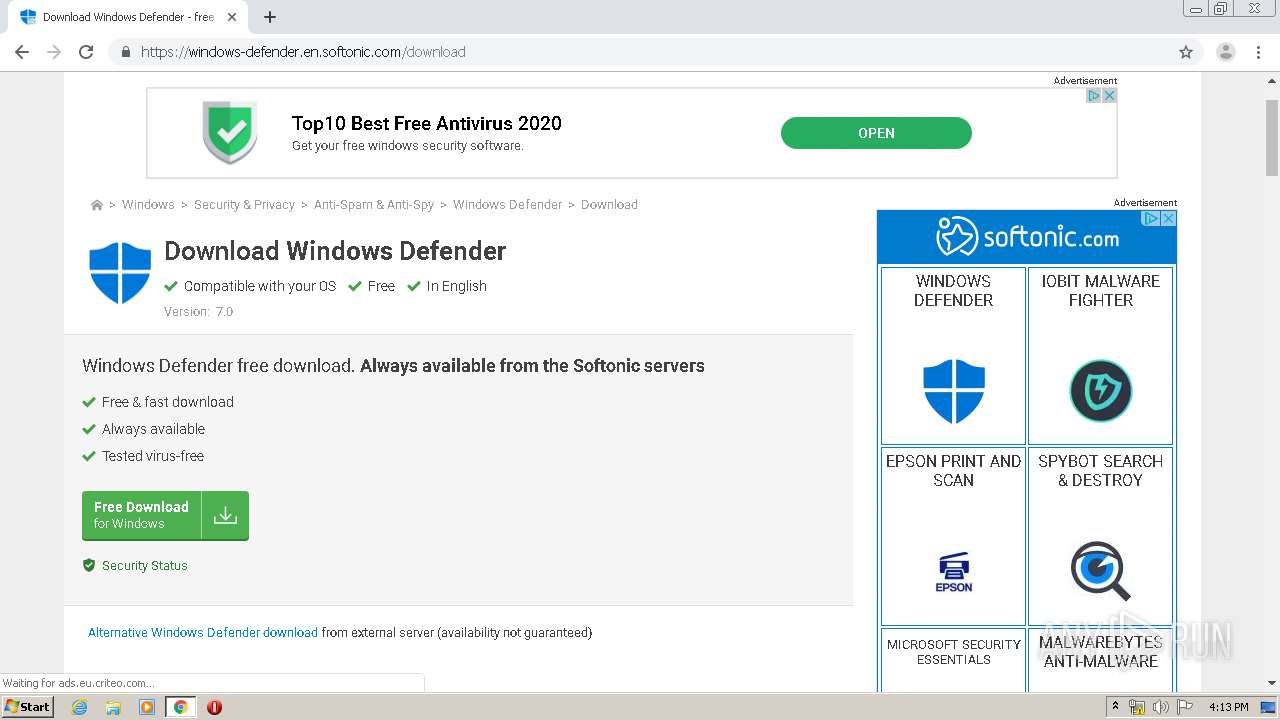Click the red stop-sign taskbar icon

pyautogui.click(x=214, y=707)
